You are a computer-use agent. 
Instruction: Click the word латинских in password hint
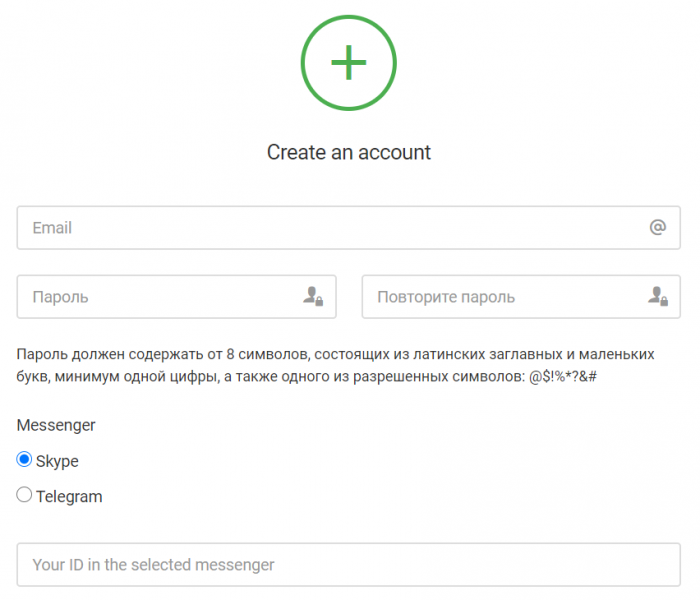pos(449,354)
